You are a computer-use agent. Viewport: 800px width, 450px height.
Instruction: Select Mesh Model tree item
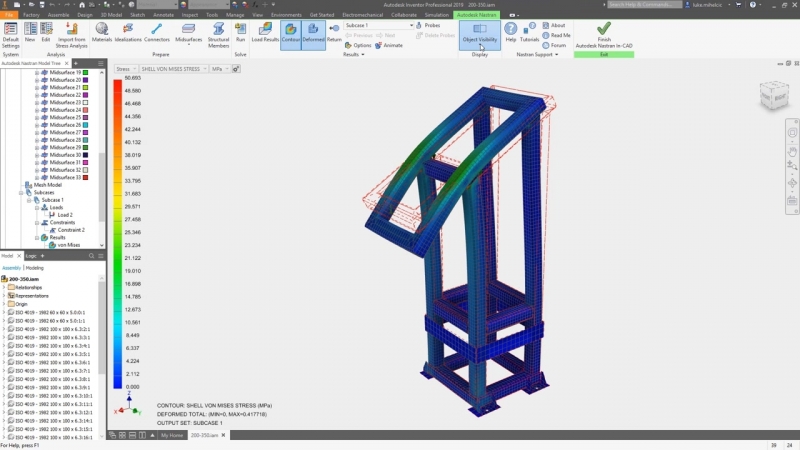click(47, 185)
